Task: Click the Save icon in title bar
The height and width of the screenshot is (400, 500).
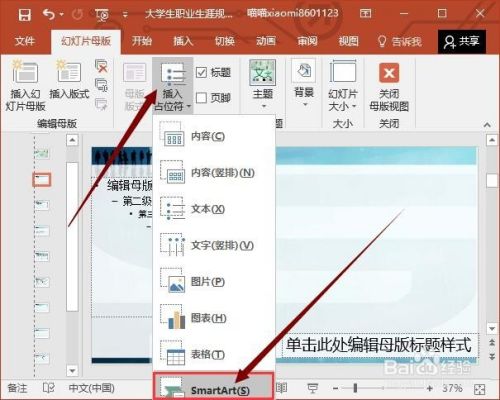Action: pos(24,14)
